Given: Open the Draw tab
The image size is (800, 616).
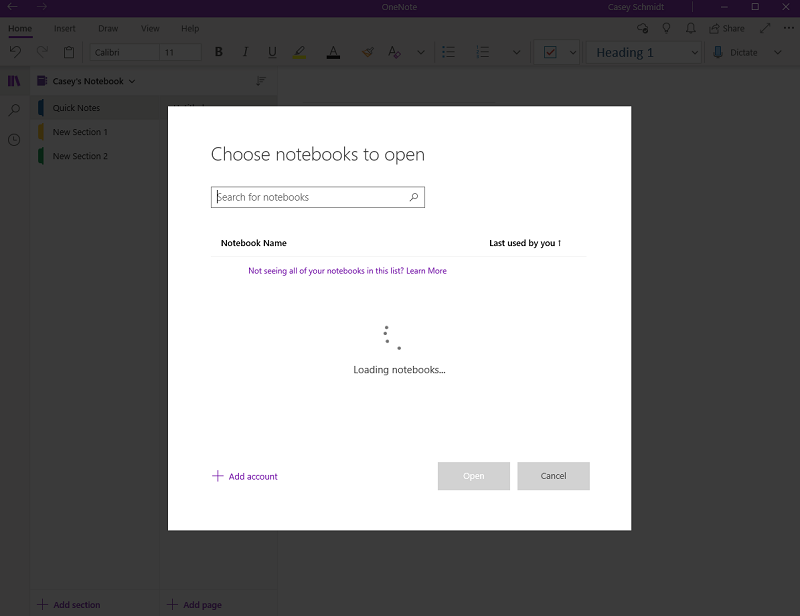Looking at the screenshot, I should pyautogui.click(x=108, y=29).
